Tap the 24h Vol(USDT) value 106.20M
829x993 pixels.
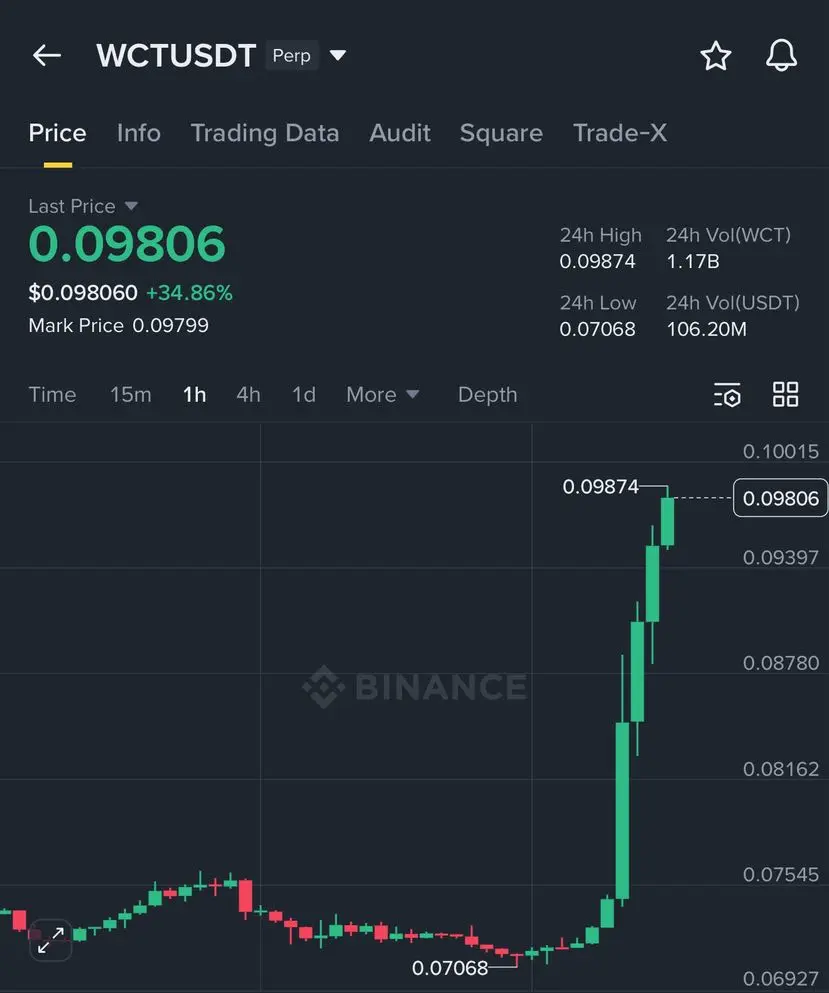(707, 329)
